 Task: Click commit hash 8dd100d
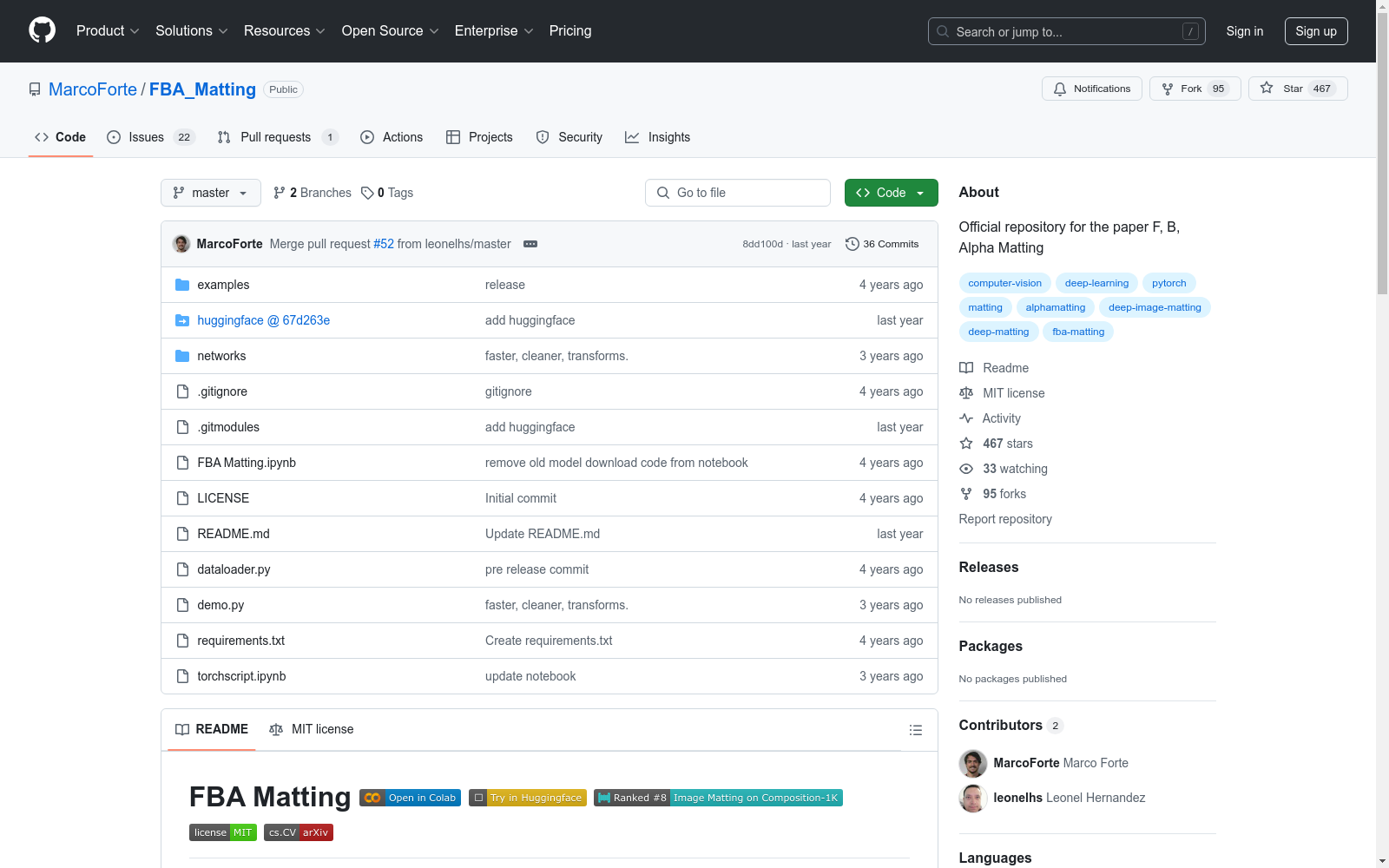click(762, 244)
